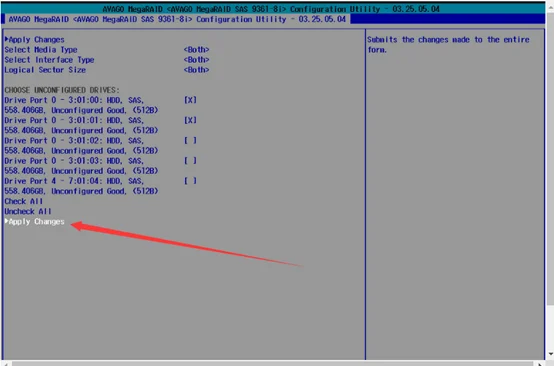Open Logical Sector Size <Both> option

(x=196, y=70)
